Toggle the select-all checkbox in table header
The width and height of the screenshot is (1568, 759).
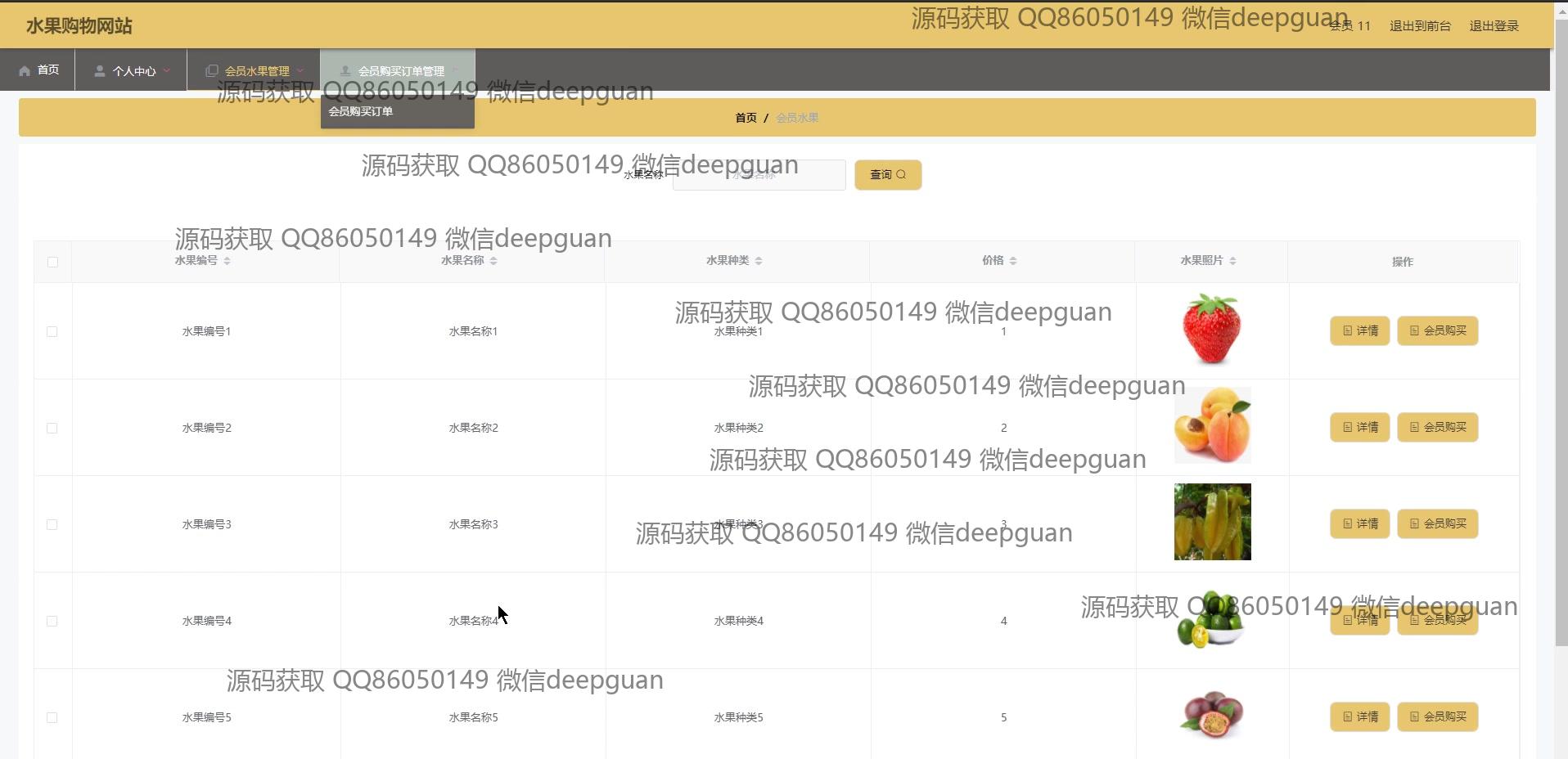pyautogui.click(x=52, y=262)
